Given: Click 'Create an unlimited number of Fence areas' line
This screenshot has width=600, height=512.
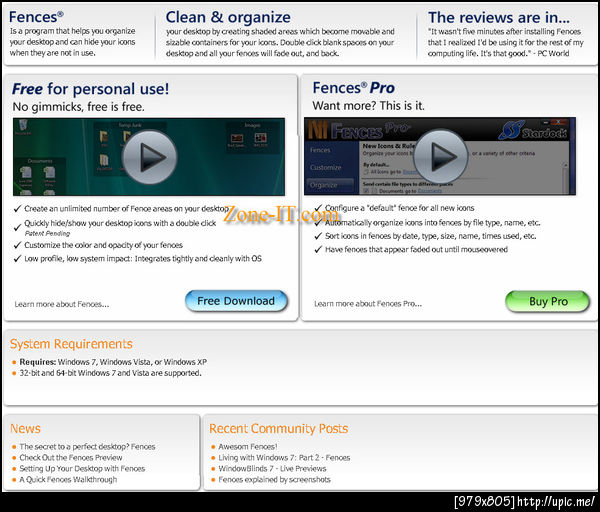Looking at the screenshot, I should coord(126,209).
